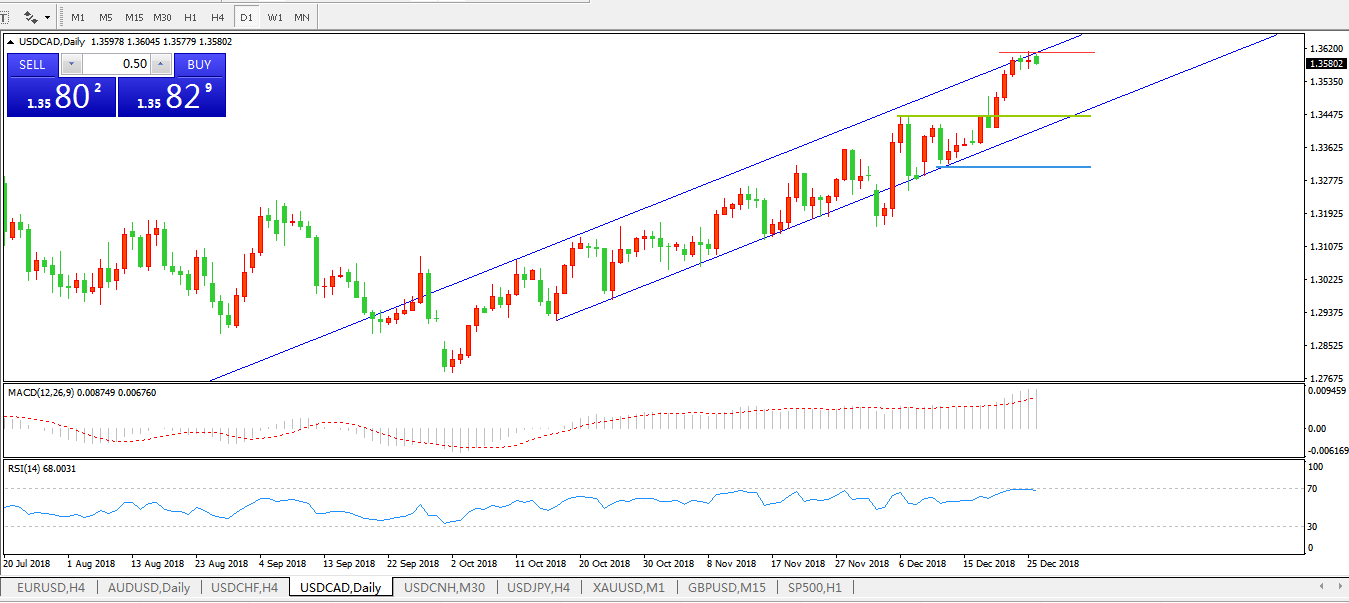This screenshot has width=1349, height=603.
Task: Collapse the one-click trading panel triangle
Action: tap(11, 42)
